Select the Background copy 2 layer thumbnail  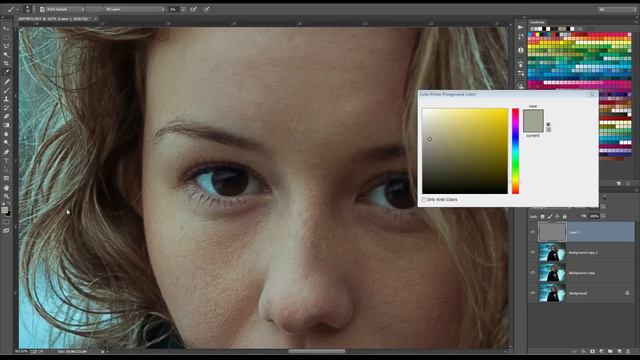552,252
